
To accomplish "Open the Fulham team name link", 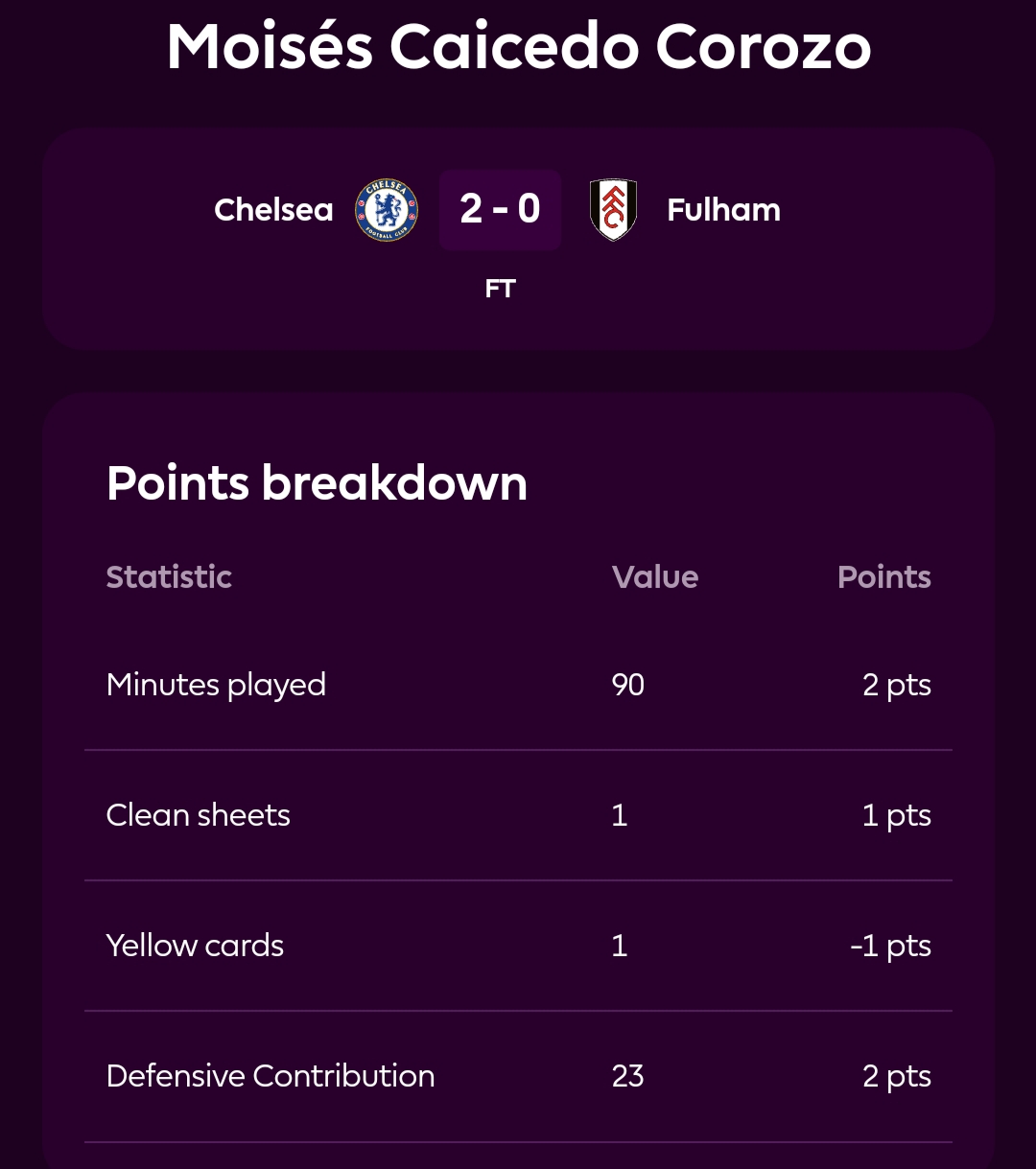I will click(x=723, y=210).
